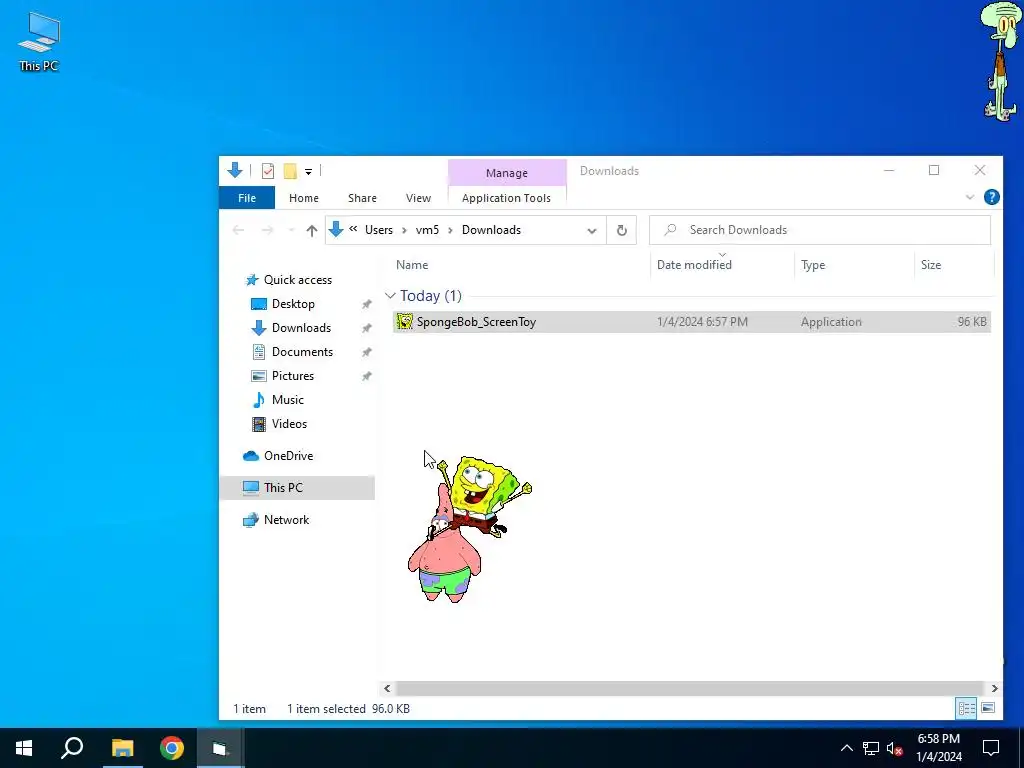Click the Manage contextual tab header
The width and height of the screenshot is (1024, 768).
point(507,173)
